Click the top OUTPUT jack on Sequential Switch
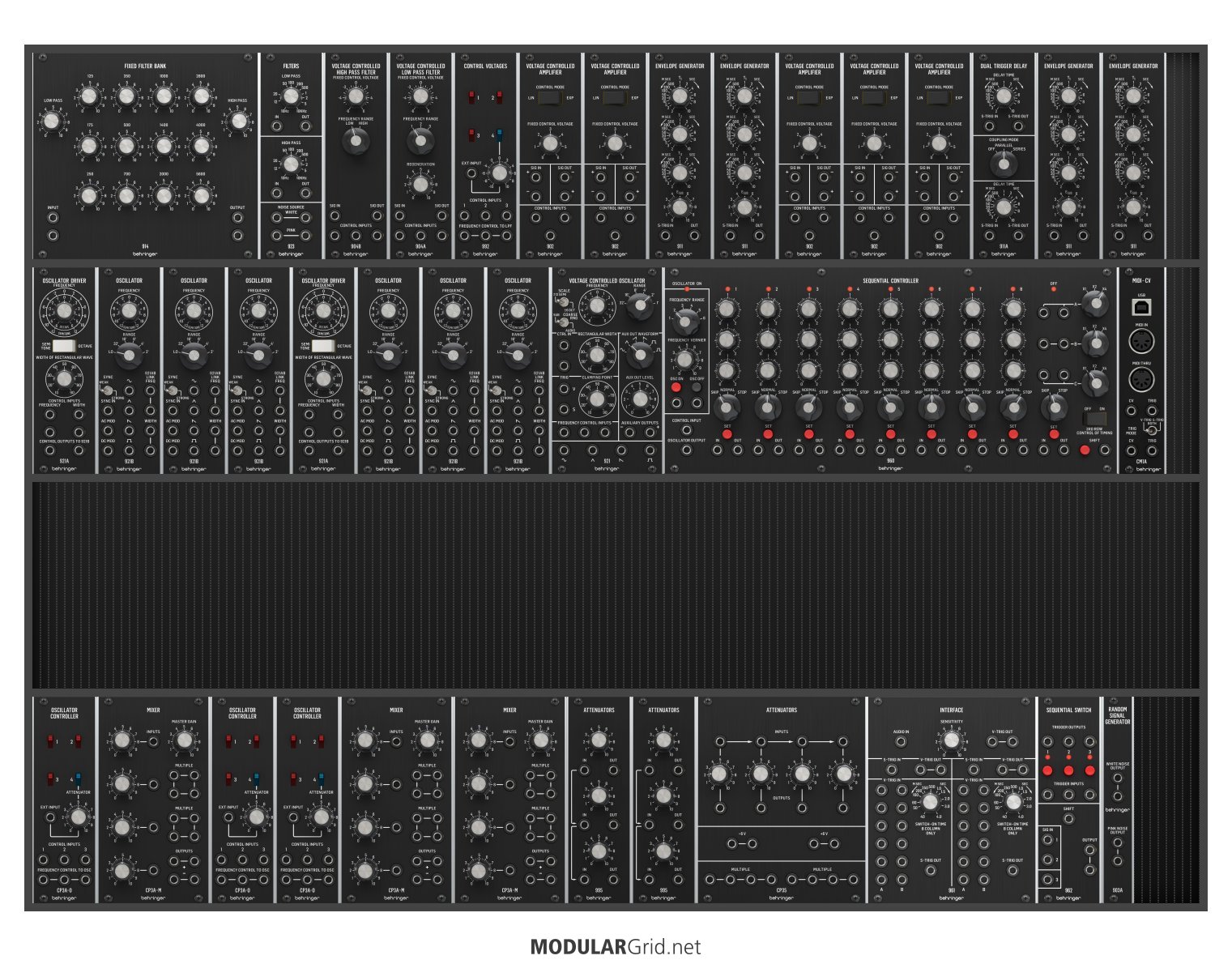This screenshot has width=1232, height=964. tap(1089, 851)
